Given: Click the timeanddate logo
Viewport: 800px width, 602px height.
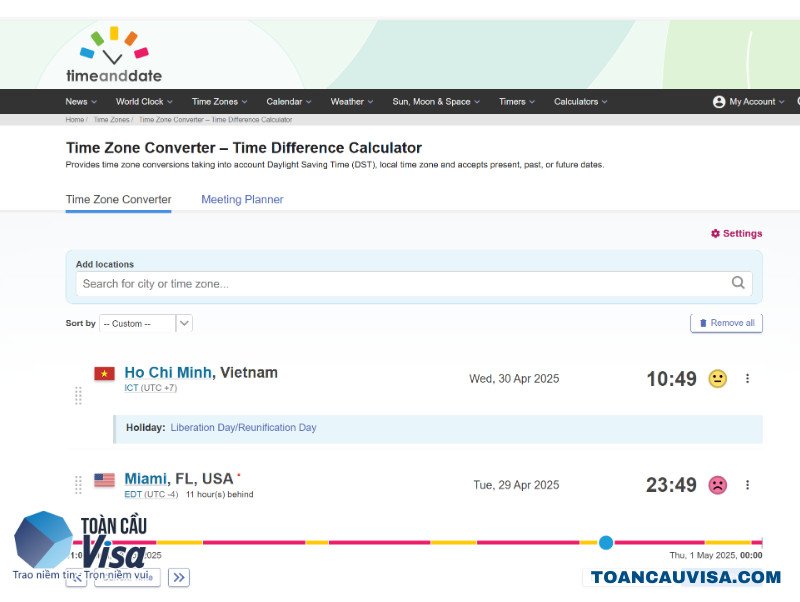Looking at the screenshot, I should click(x=114, y=55).
